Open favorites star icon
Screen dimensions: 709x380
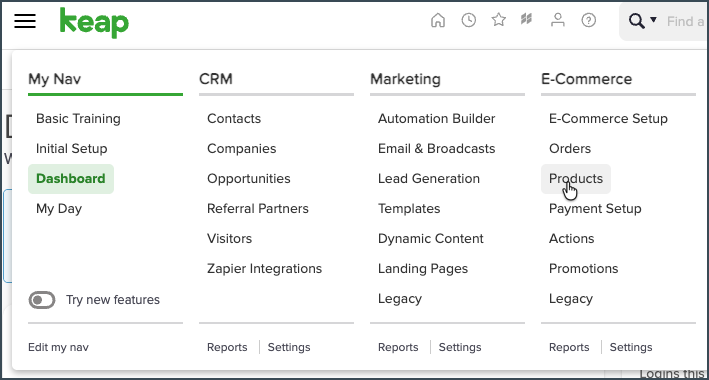(x=498, y=20)
